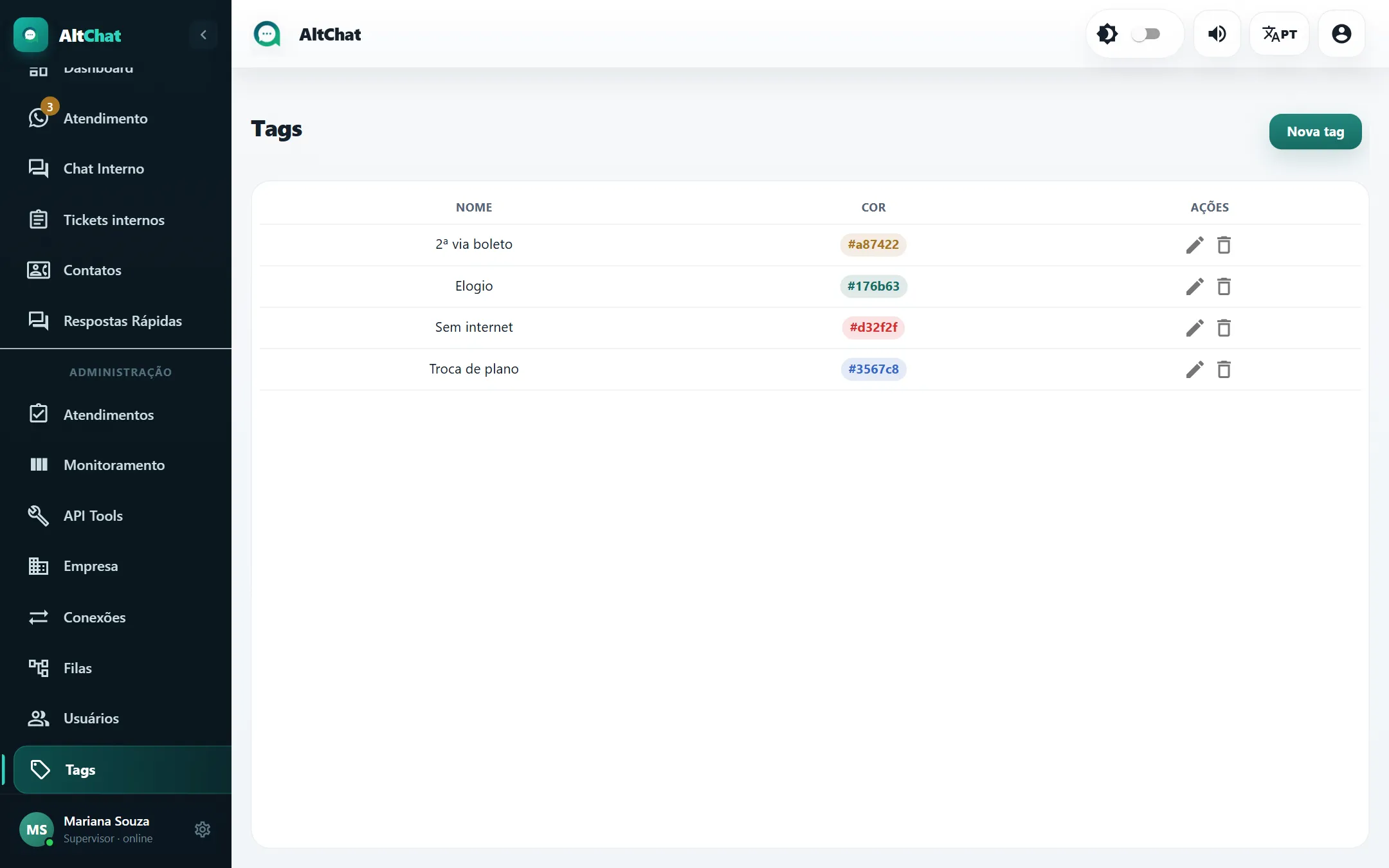Navigate to Contatos
The width and height of the screenshot is (1389, 868).
[116, 270]
